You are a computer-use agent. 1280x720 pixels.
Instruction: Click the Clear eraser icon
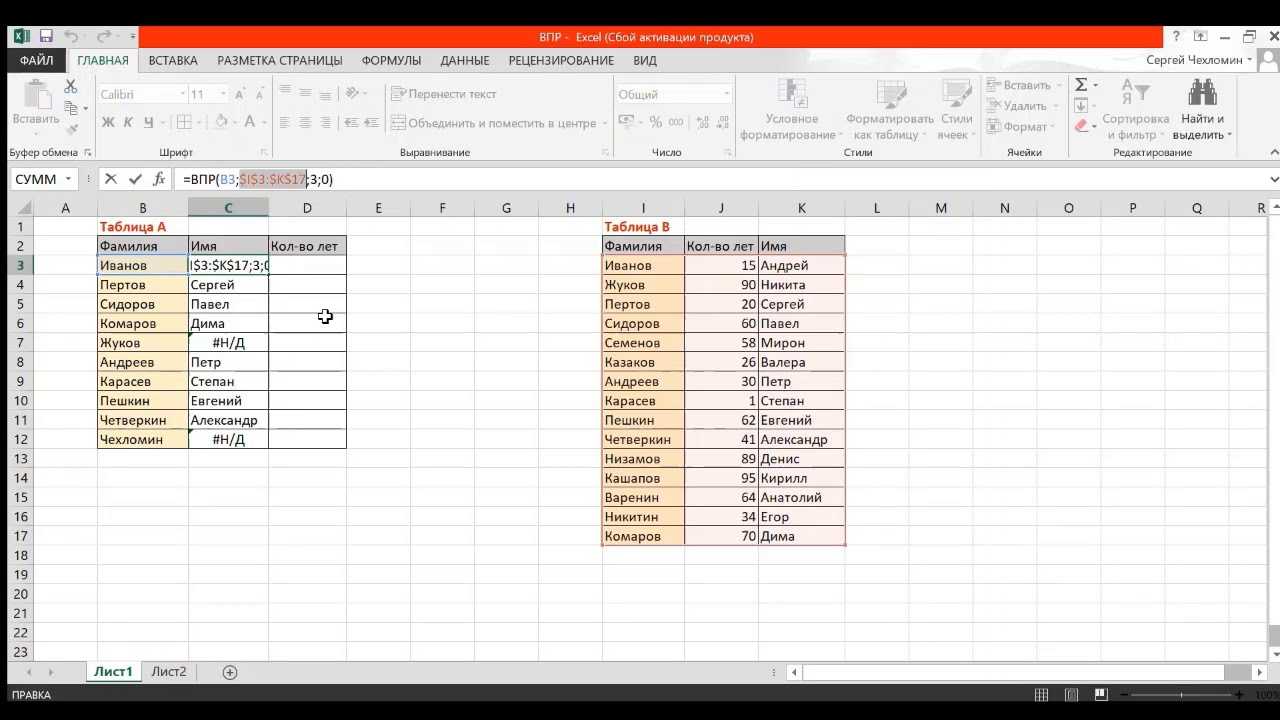click(x=1081, y=127)
